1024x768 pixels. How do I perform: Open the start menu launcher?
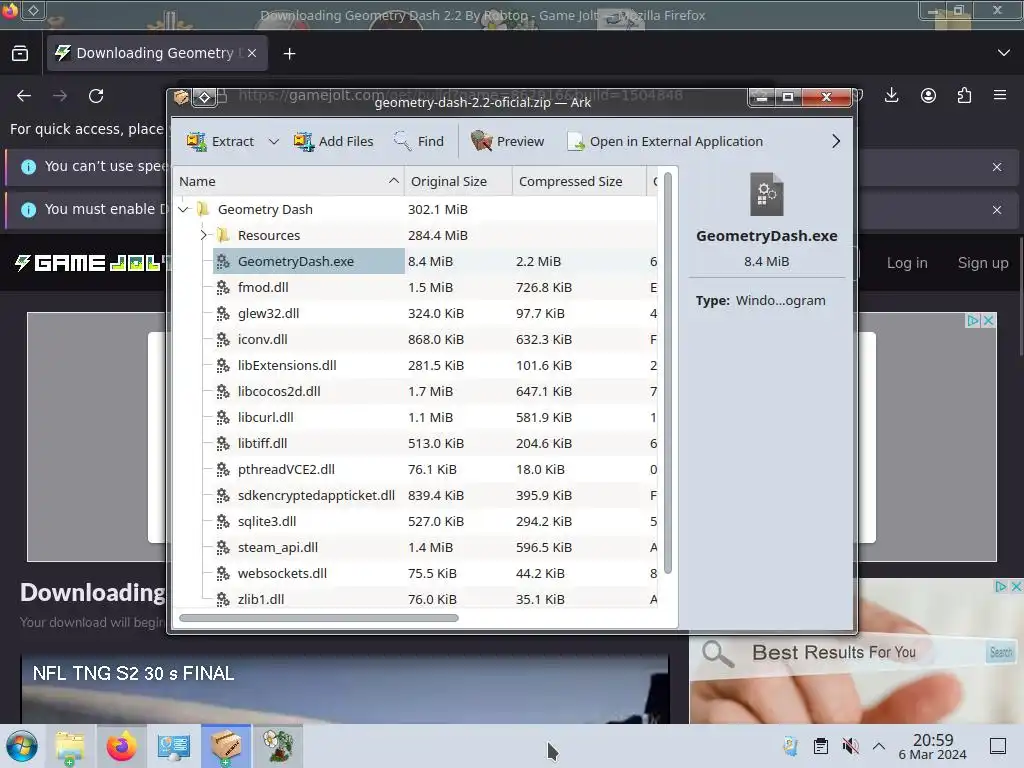[22, 746]
